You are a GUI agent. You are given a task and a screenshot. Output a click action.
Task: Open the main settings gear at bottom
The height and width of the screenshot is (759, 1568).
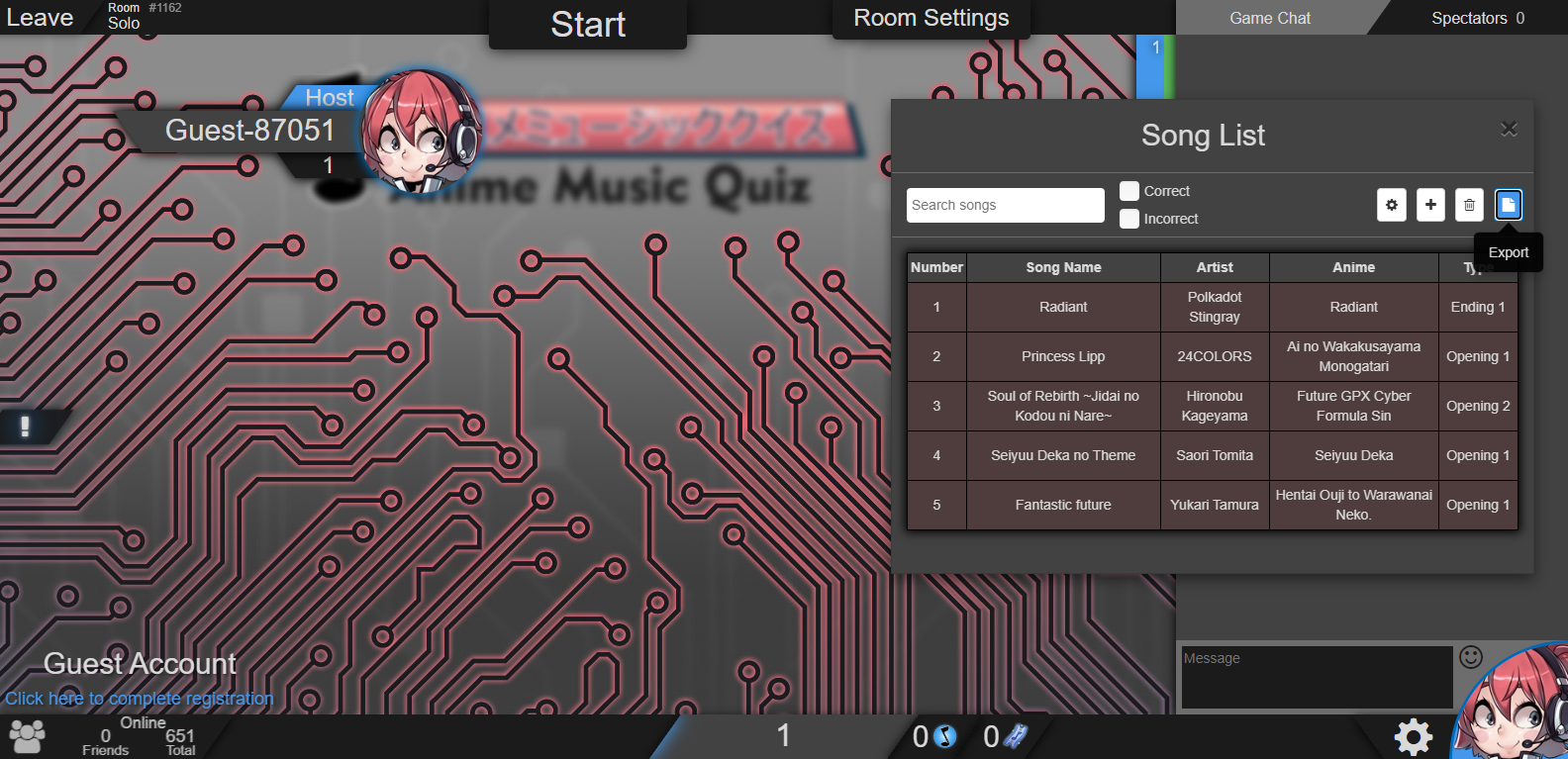pos(1414,737)
